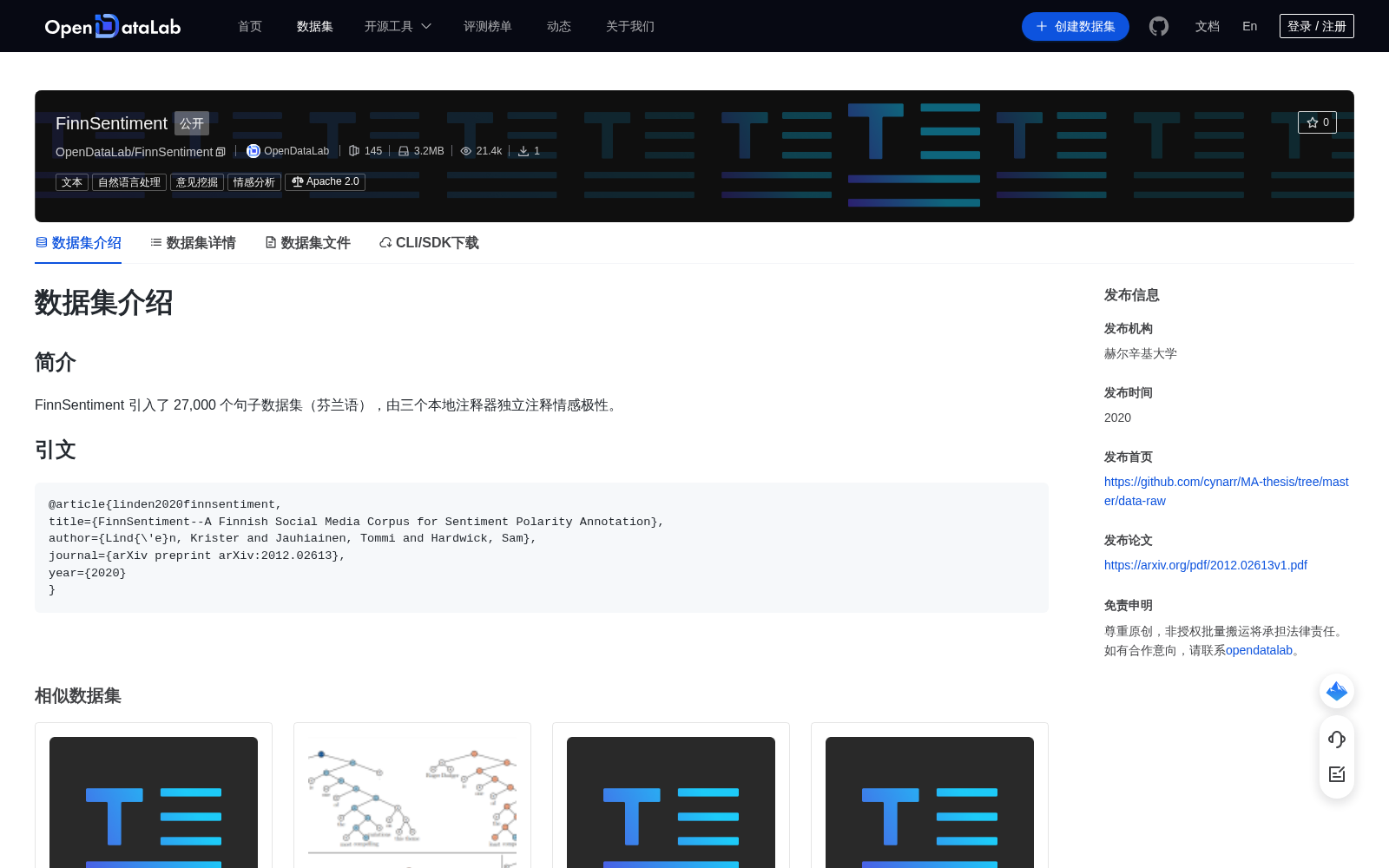Image resolution: width=1389 pixels, height=868 pixels.
Task: Click 创建数据集 button
Action: point(1076,26)
